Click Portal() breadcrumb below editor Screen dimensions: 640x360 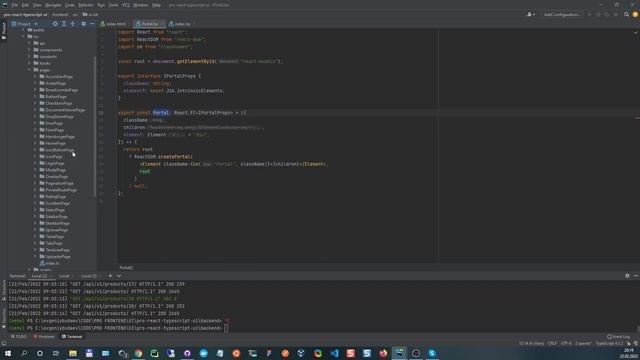tap(126, 268)
